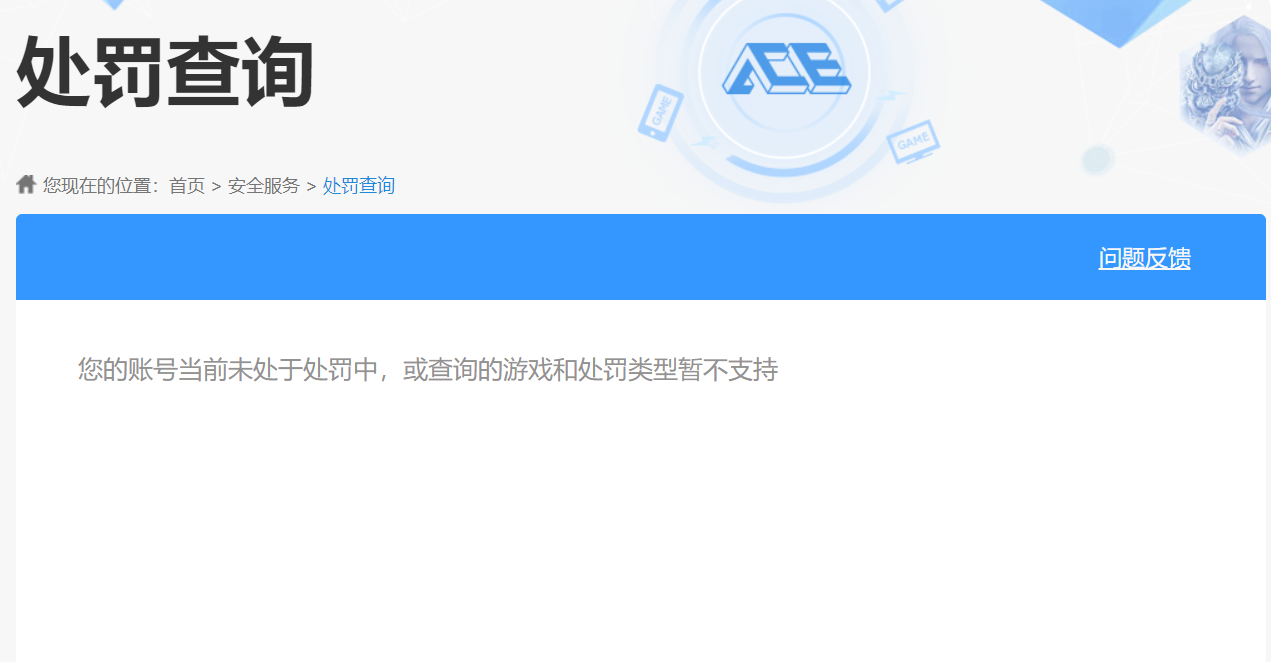Click the separator arrow after 首页

point(216,186)
